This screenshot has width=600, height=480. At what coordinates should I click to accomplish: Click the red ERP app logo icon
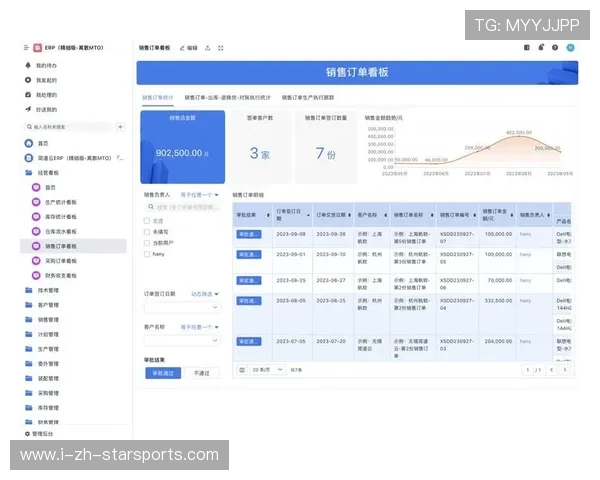[x=38, y=47]
